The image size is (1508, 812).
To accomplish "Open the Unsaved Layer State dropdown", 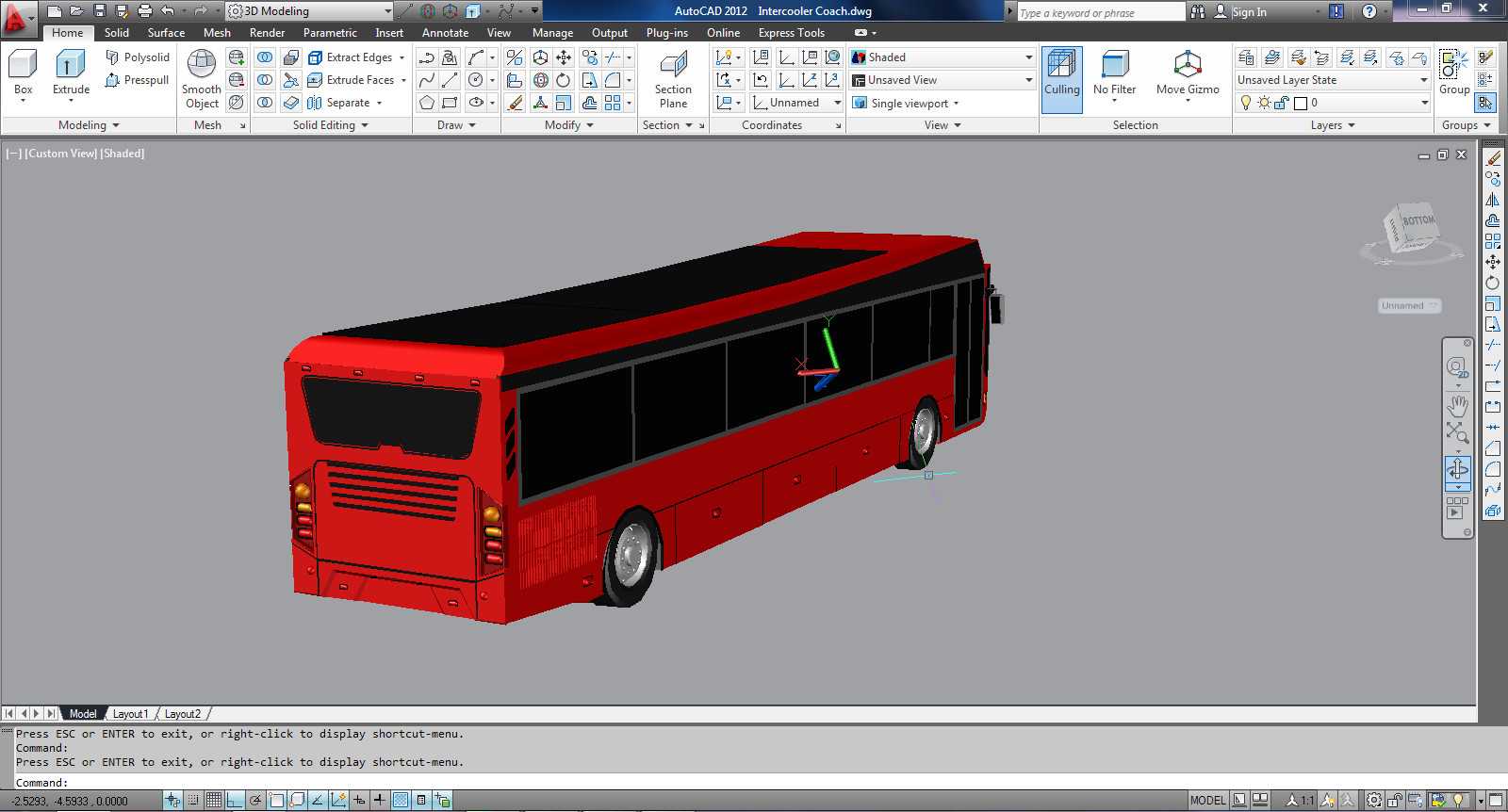I will pos(1333,80).
